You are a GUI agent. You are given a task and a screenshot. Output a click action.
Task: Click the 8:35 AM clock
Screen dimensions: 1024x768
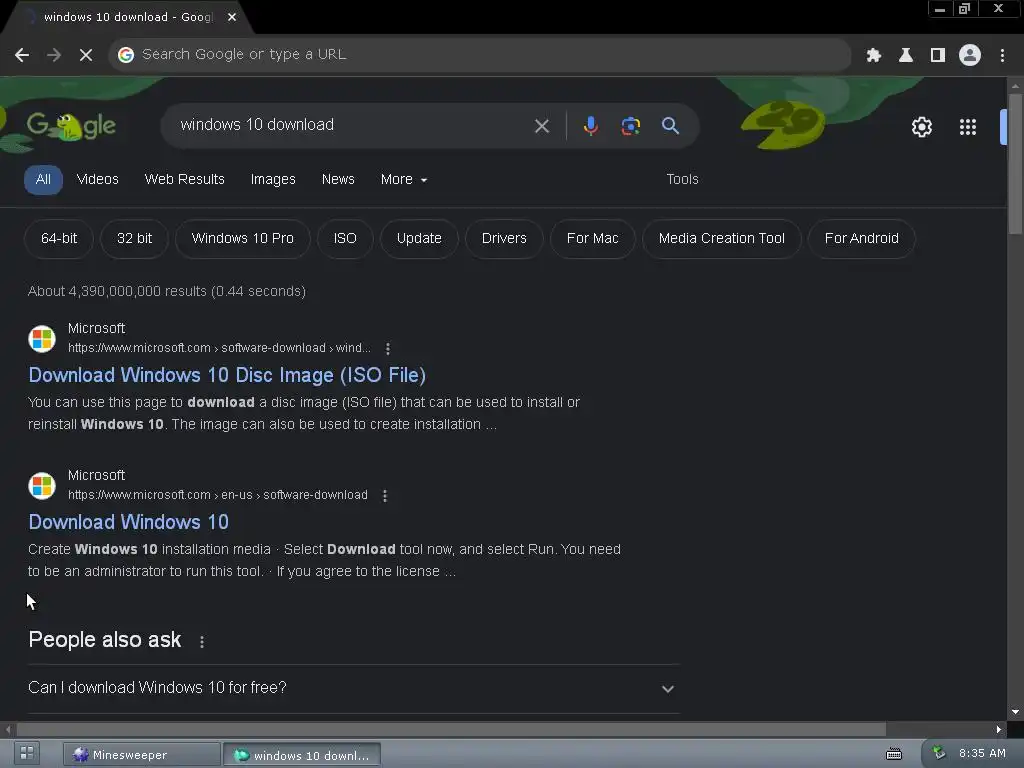[x=982, y=754]
